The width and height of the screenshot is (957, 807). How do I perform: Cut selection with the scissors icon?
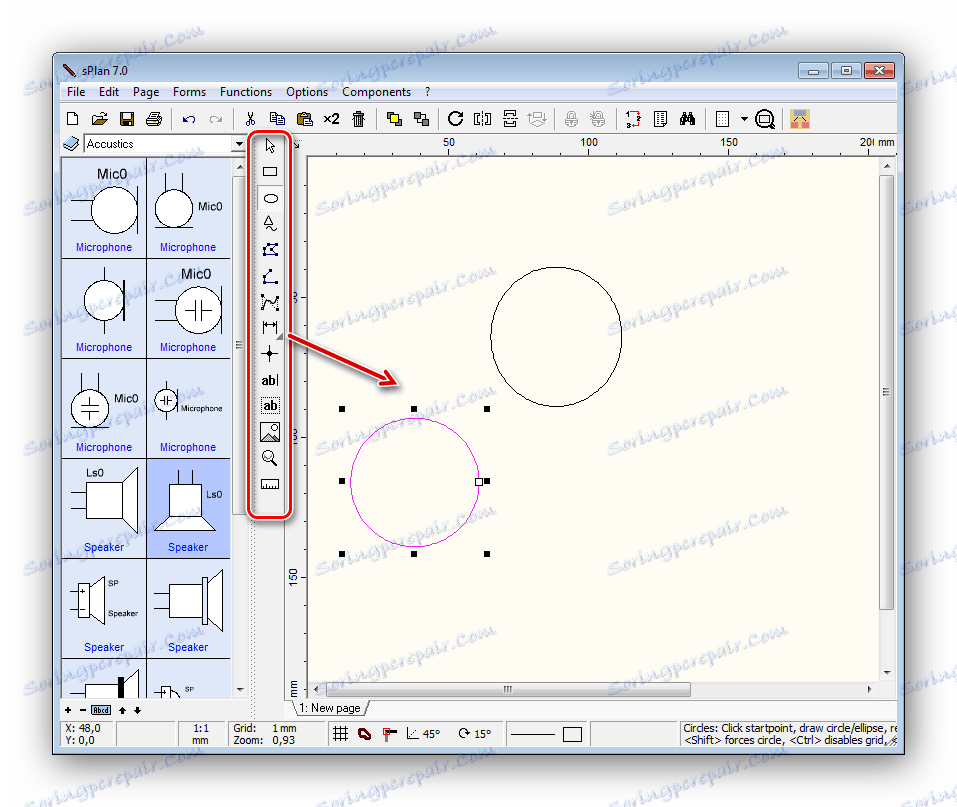pyautogui.click(x=250, y=119)
